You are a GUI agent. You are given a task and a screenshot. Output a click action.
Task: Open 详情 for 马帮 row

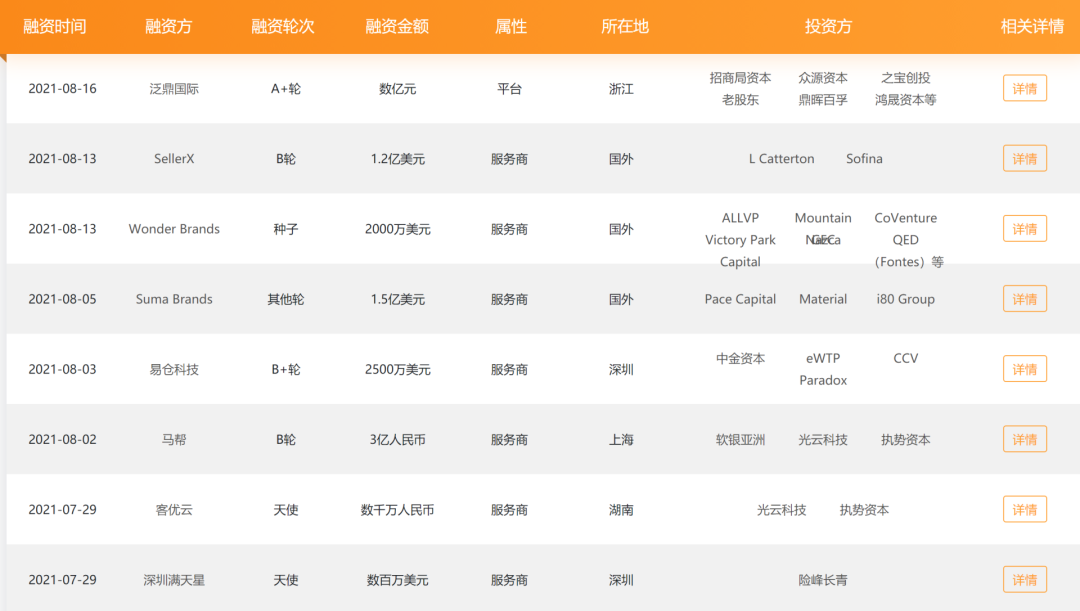[1024, 439]
